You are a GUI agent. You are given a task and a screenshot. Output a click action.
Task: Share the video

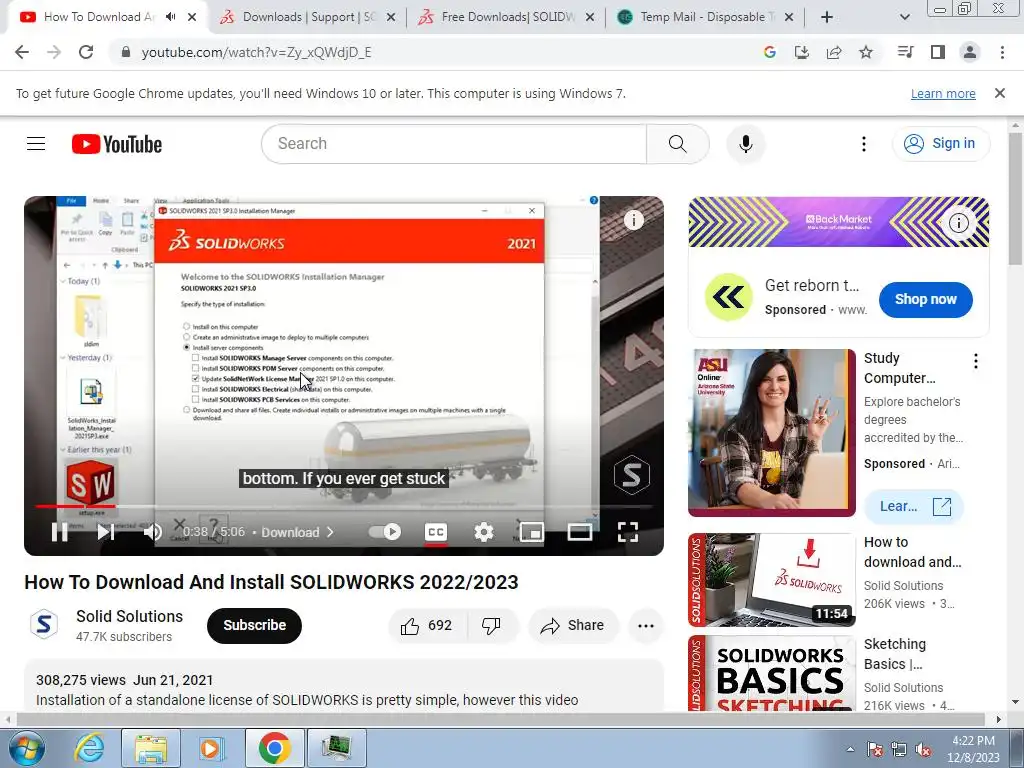[572, 626]
